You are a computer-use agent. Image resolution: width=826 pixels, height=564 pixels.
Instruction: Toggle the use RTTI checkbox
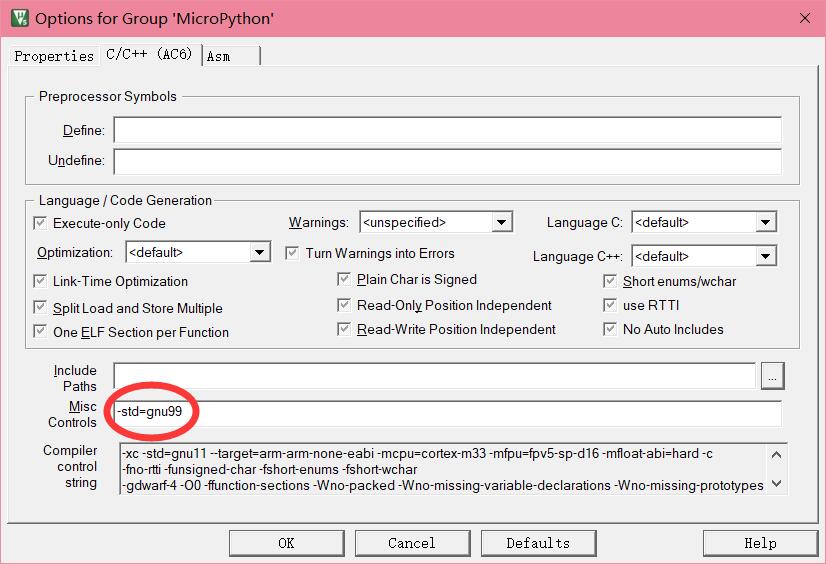(x=611, y=305)
